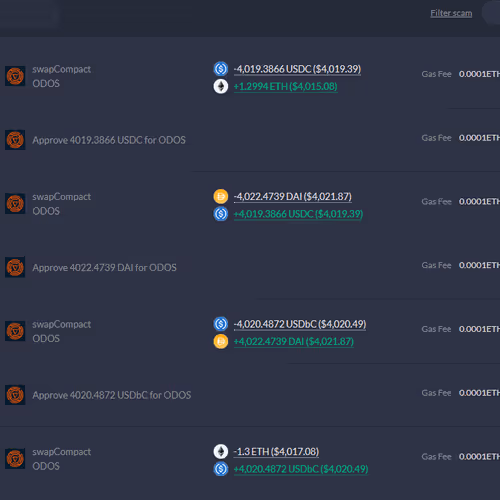Click ODOS icon beside Approve 4020.4872 USDbC

click(x=15, y=395)
